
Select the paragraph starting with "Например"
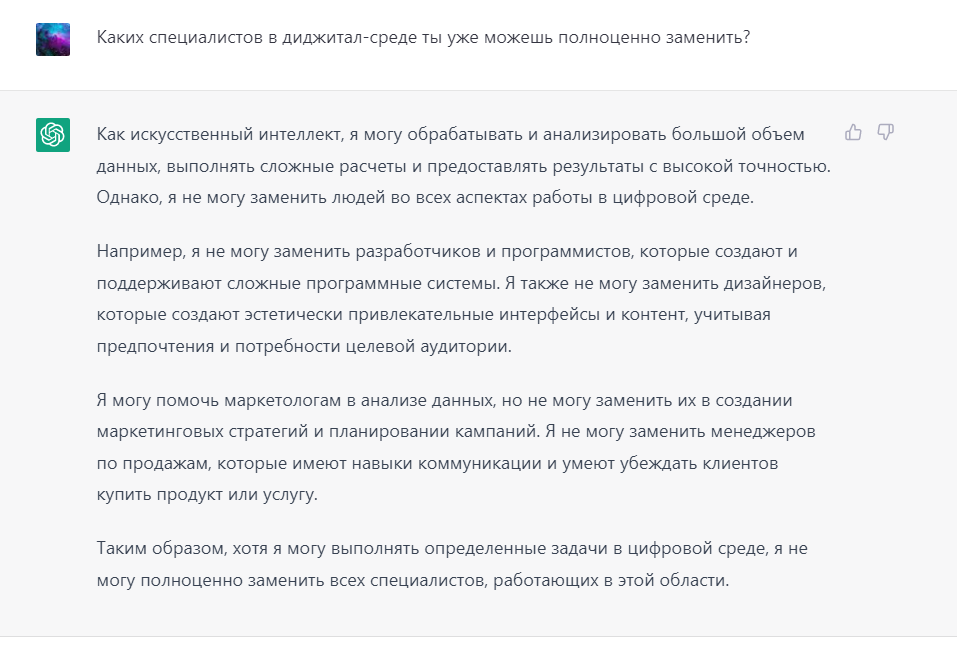pyautogui.click(x=461, y=299)
